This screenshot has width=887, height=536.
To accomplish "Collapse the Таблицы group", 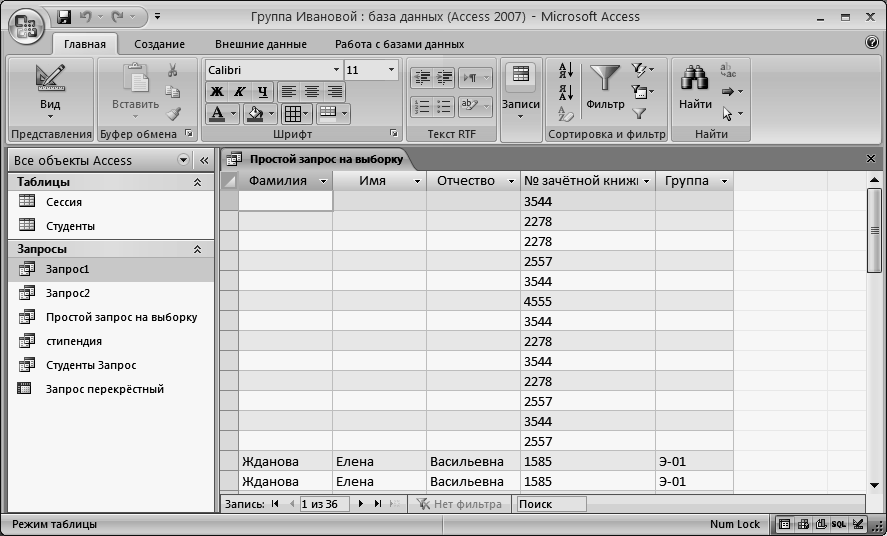I will [x=197, y=182].
